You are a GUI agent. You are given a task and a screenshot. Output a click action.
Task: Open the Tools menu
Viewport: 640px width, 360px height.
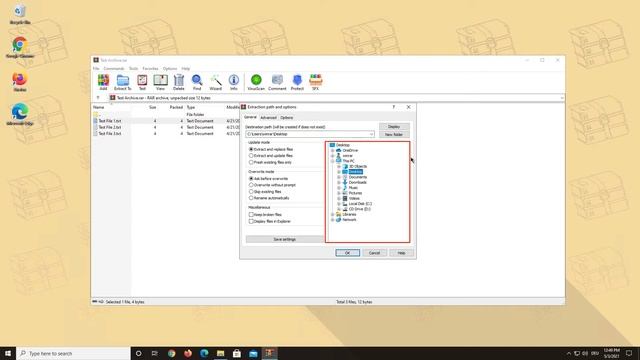[x=133, y=69]
